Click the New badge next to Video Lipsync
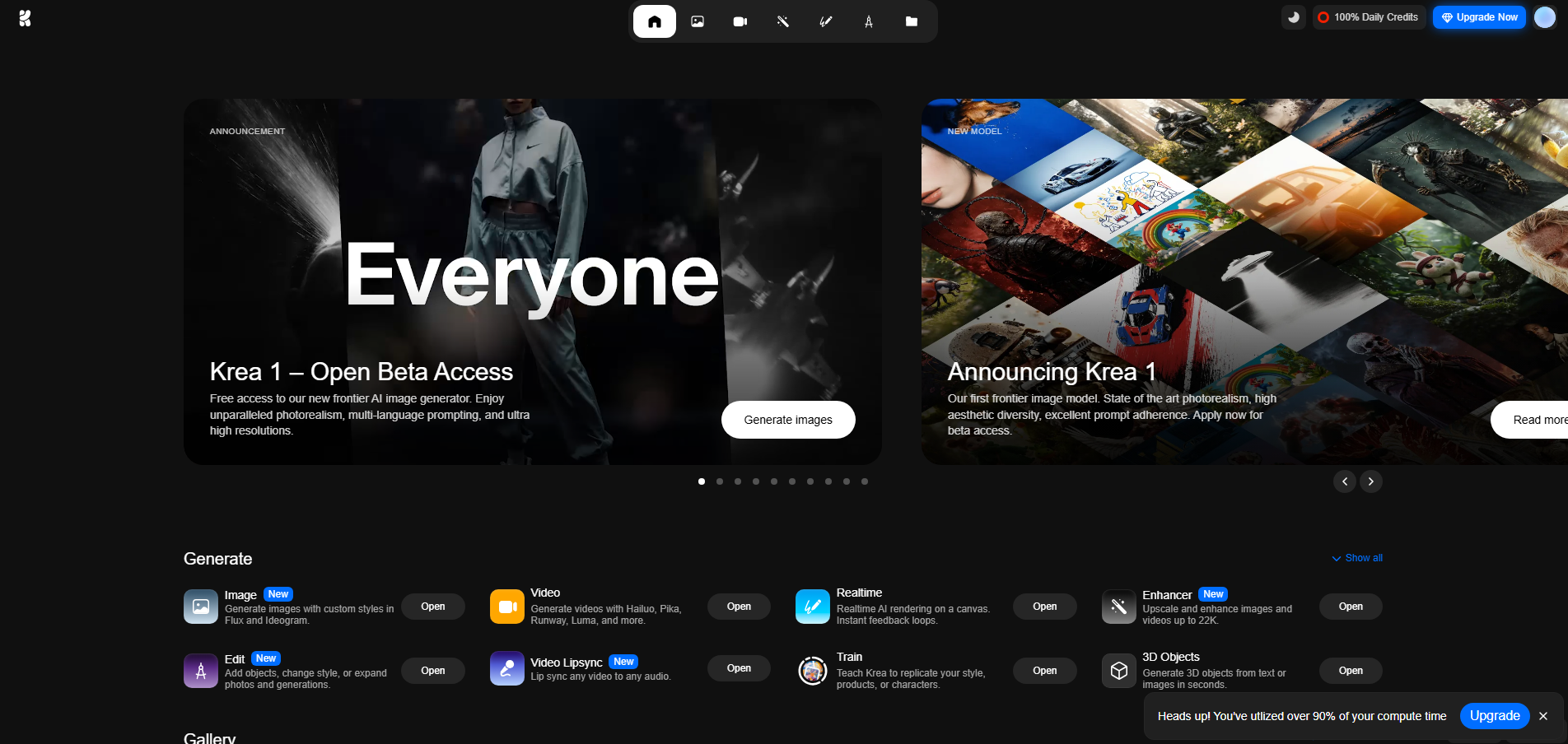This screenshot has height=744, width=1568. (623, 662)
